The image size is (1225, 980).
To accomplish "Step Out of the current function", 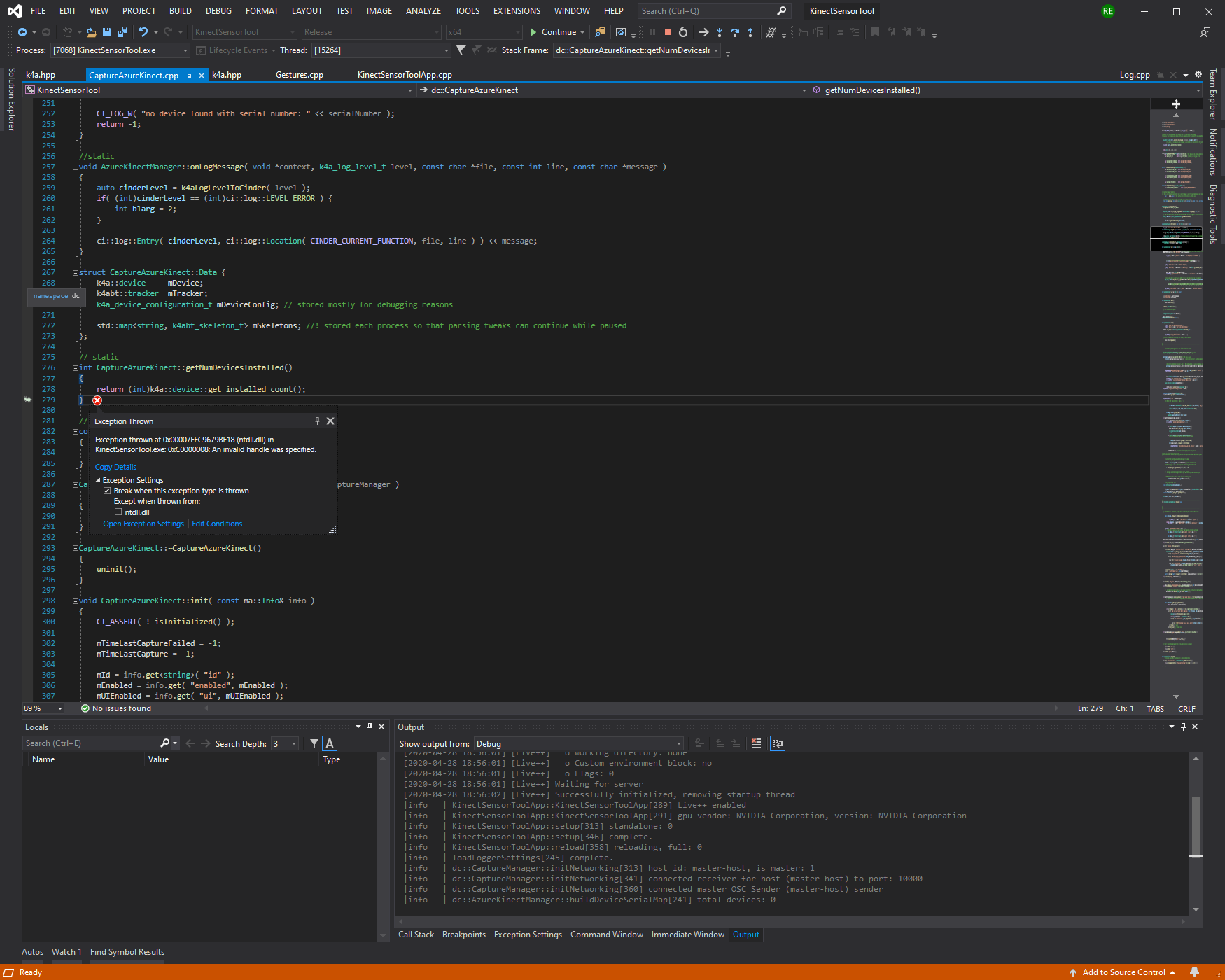I will 750,32.
